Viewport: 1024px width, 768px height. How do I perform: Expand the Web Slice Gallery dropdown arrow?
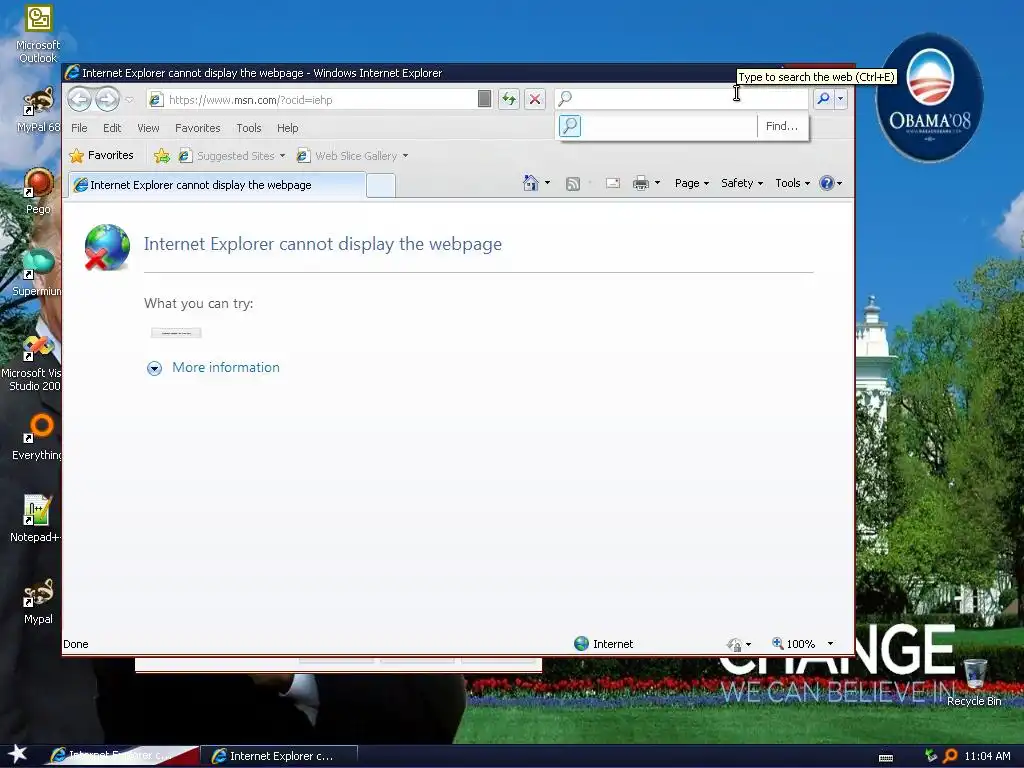(x=406, y=155)
